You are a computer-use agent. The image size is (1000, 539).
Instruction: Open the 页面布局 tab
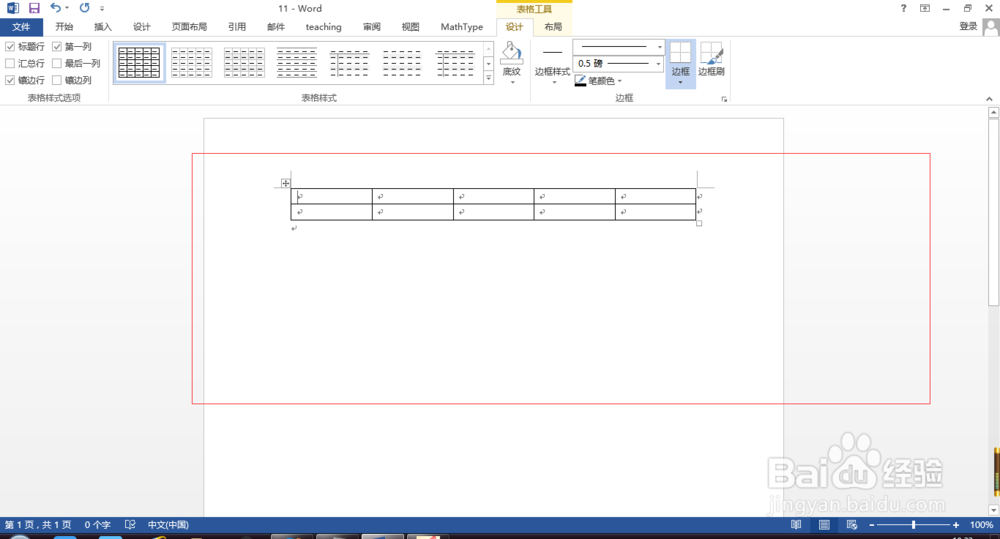point(189,27)
